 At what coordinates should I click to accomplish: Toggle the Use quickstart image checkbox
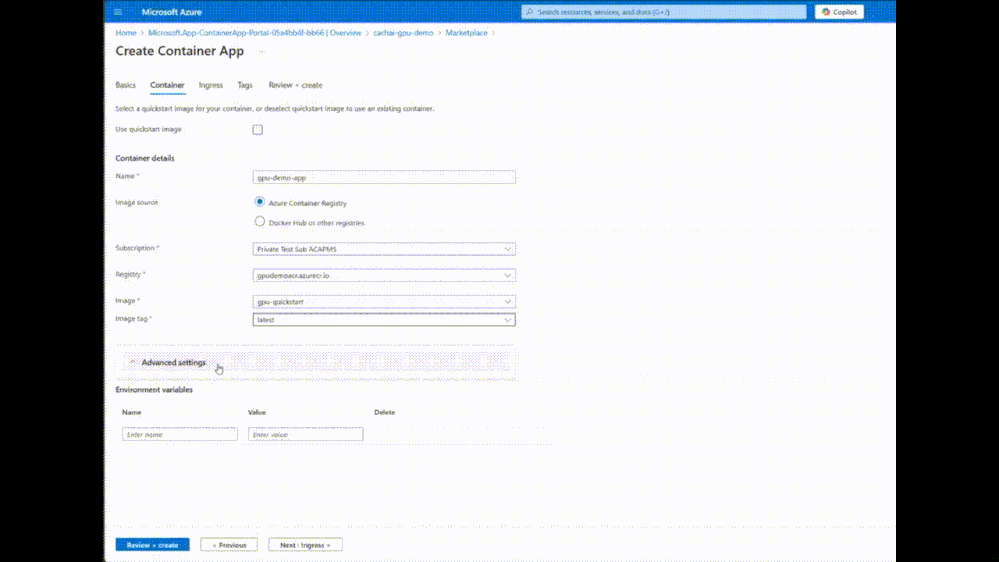(x=257, y=129)
